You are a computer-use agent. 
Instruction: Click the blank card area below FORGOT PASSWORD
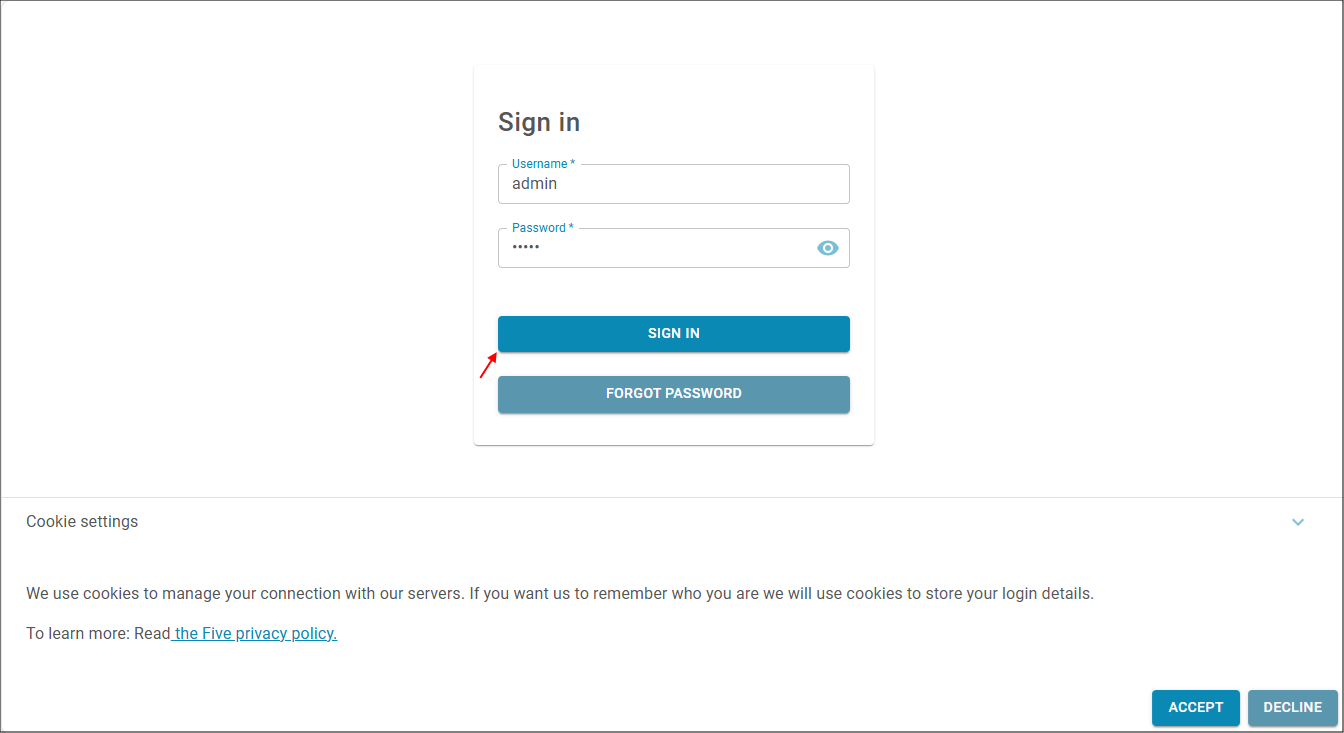[674, 429]
